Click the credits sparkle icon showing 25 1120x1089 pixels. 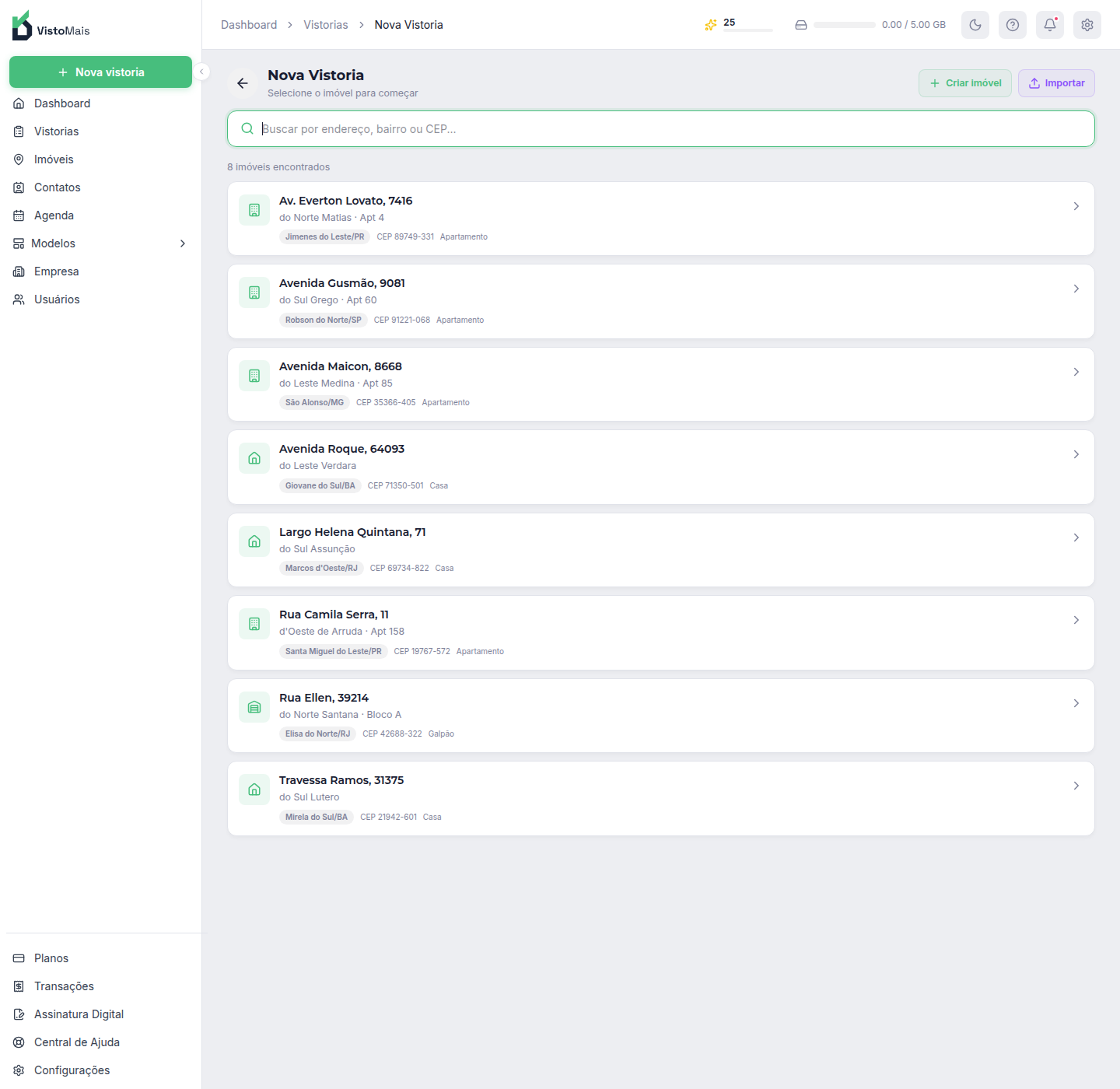pyautogui.click(x=710, y=25)
